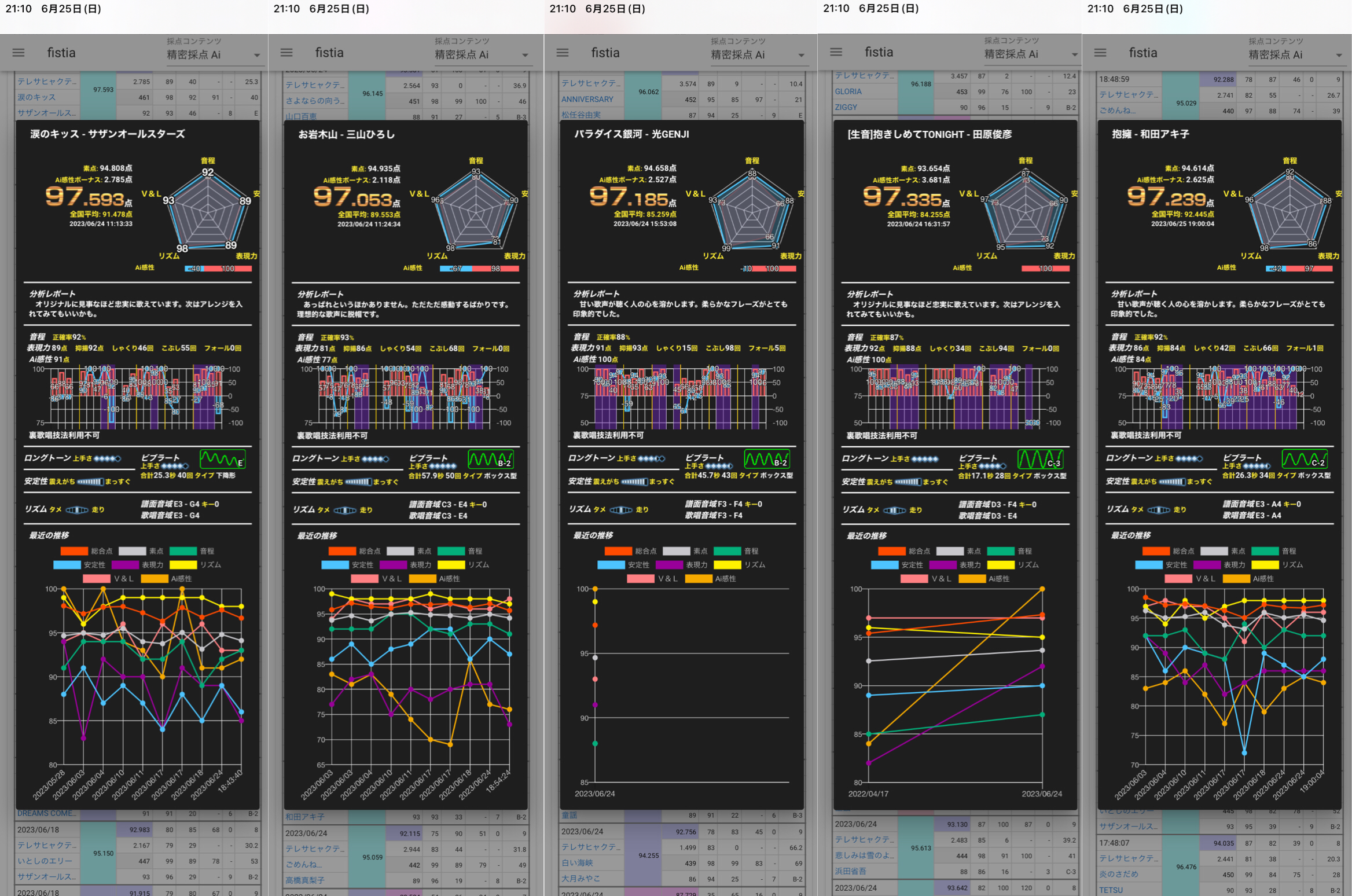Click vibrato waveform icon labeled E
Screen dimensions: 1352x896
pyautogui.click(x=223, y=460)
